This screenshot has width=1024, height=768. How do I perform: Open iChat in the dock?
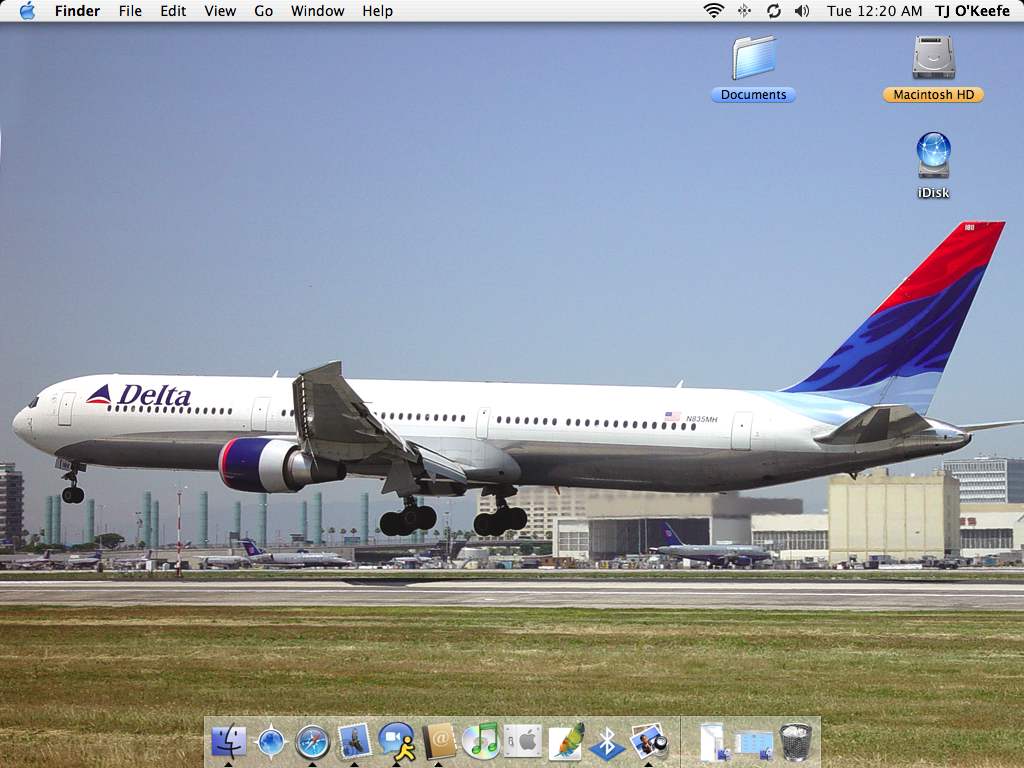click(397, 741)
